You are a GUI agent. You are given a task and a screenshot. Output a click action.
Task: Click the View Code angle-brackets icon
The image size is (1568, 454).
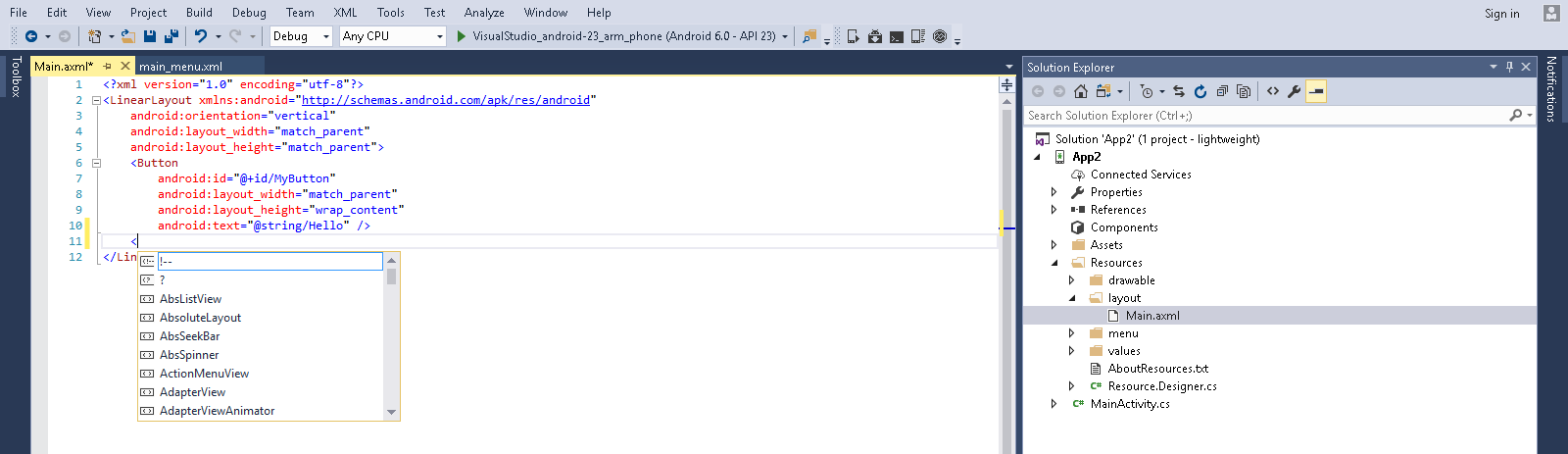click(x=1273, y=91)
